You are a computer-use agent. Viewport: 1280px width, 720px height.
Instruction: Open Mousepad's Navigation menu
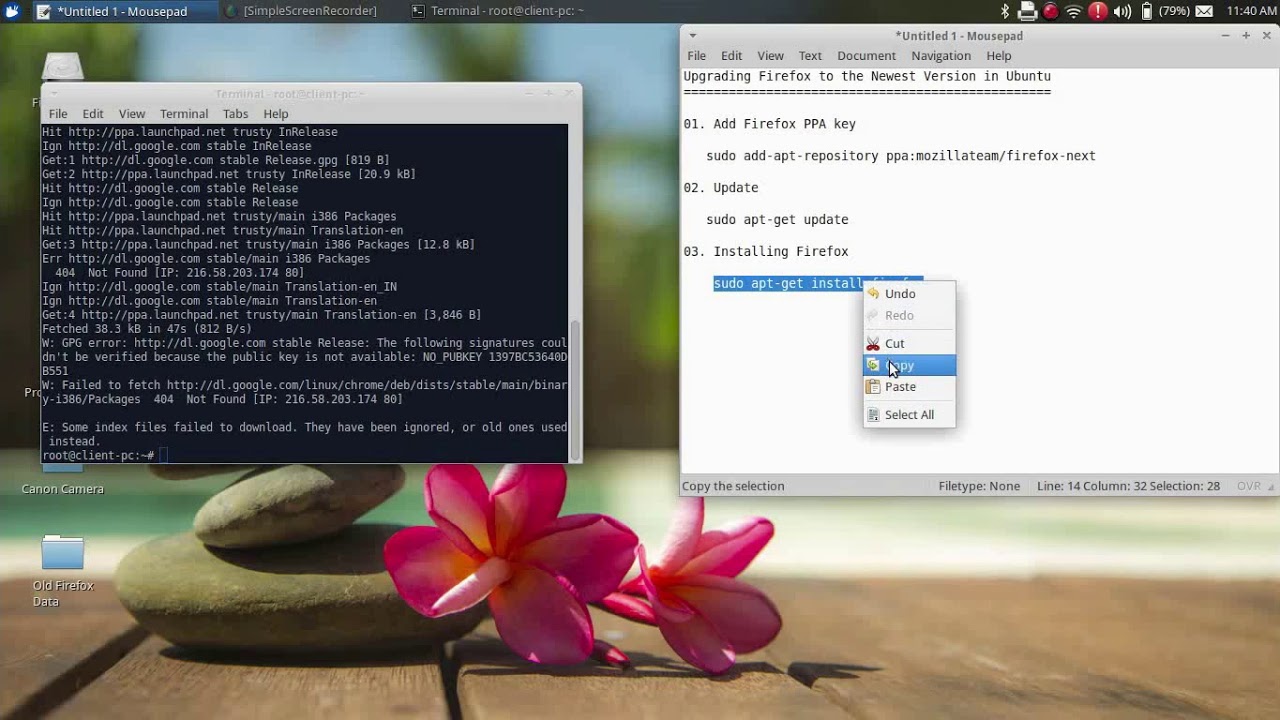(x=941, y=56)
